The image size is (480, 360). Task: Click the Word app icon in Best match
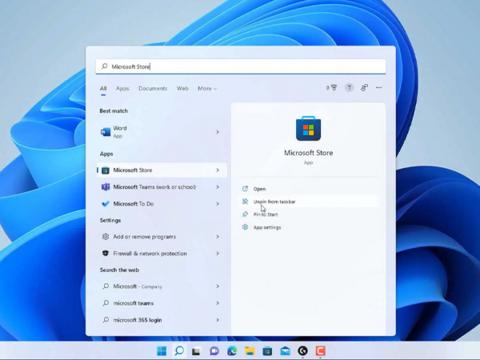pos(106,132)
